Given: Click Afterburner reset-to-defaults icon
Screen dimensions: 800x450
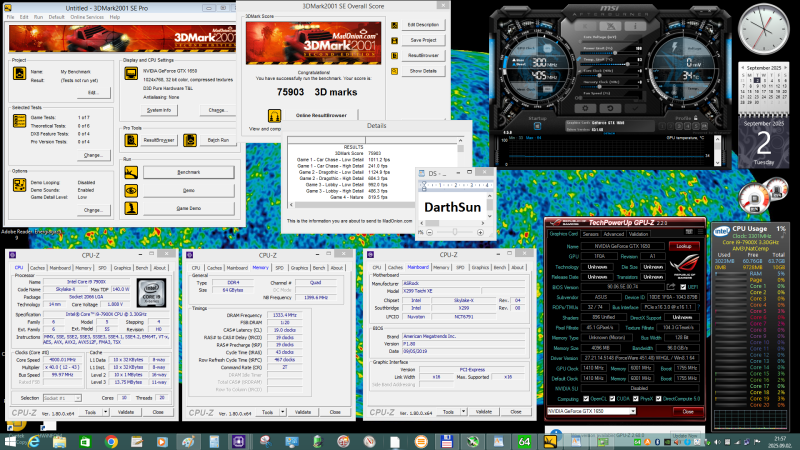Looking at the screenshot, I should [x=610, y=108].
